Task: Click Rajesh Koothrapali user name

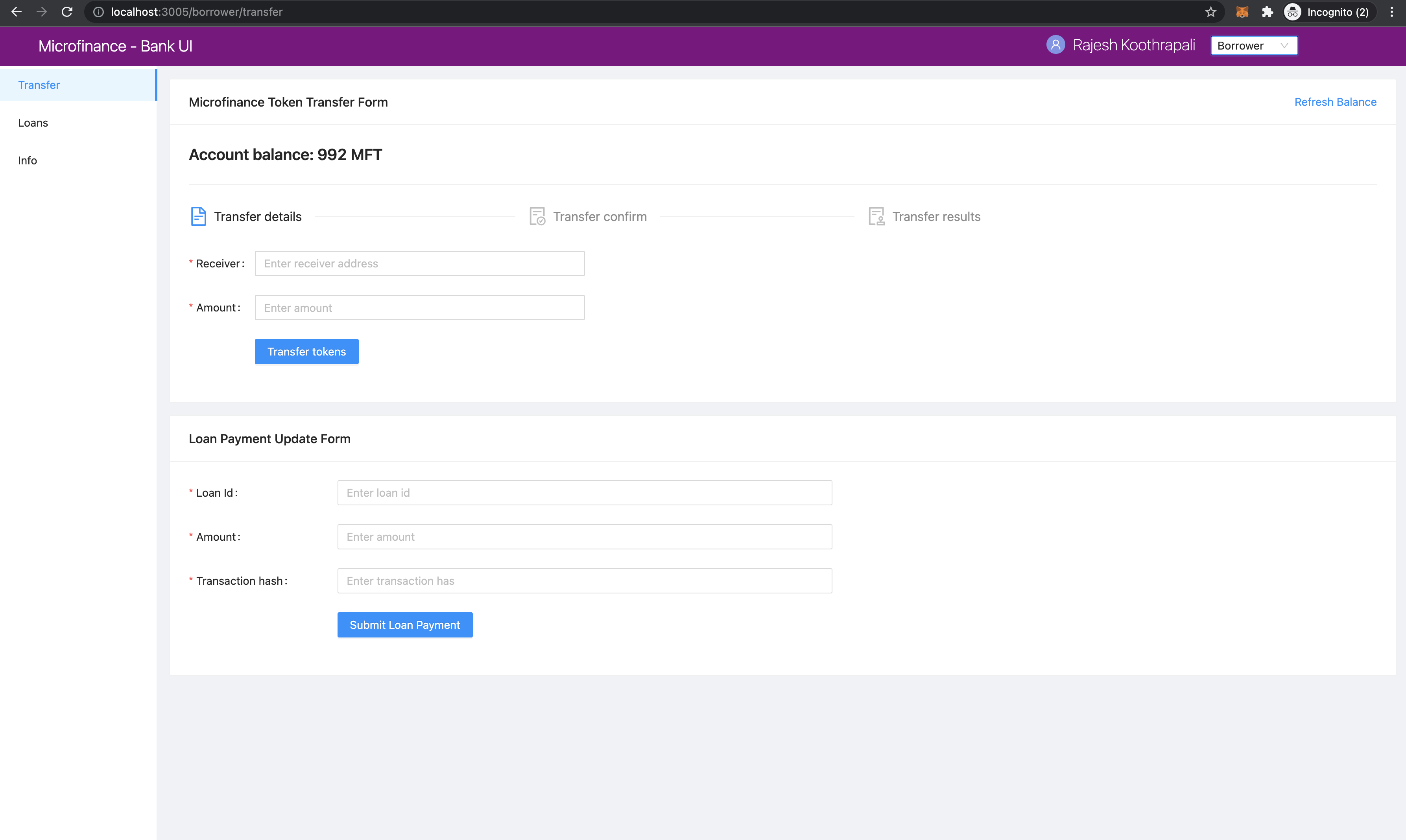Action: coord(1134,45)
